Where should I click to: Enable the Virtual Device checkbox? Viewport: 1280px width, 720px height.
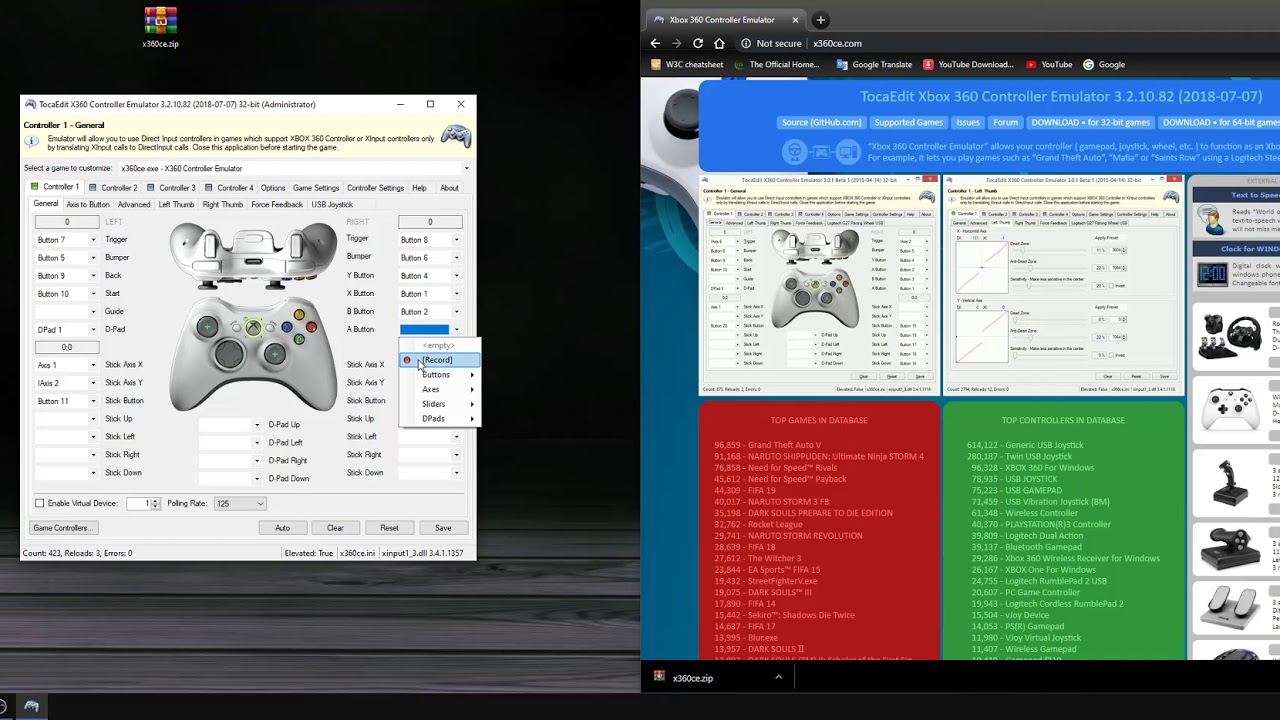pos(40,503)
